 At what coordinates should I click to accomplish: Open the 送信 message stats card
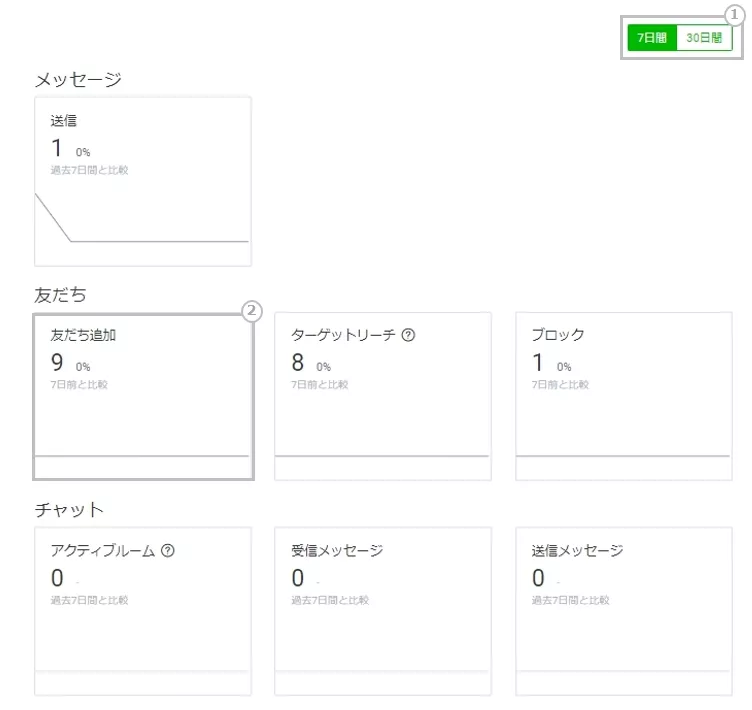[x=142, y=181]
